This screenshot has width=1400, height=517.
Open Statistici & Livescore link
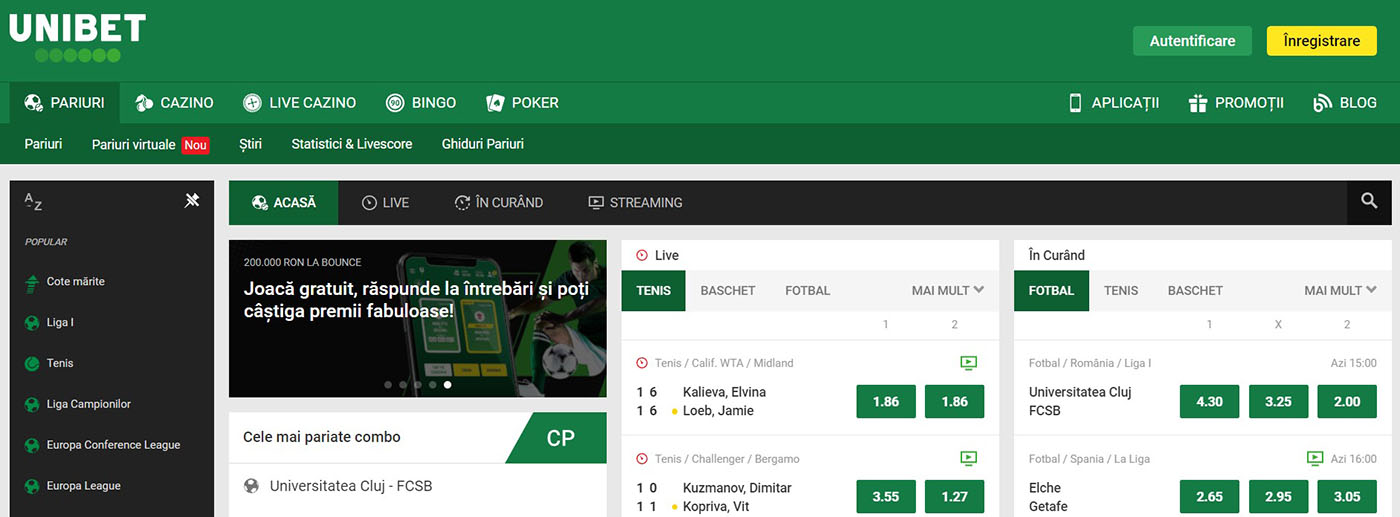click(352, 144)
